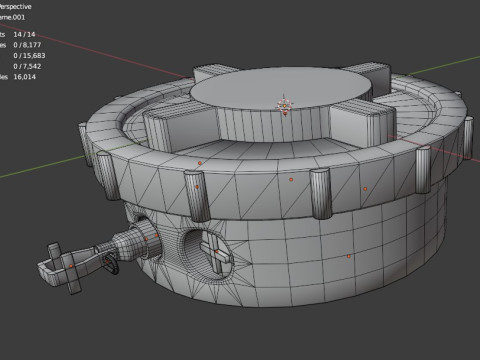The height and width of the screenshot is (360, 480).
Task: Click the '0 / 7,542' faces statistic
Action: pyautogui.click(x=27, y=66)
